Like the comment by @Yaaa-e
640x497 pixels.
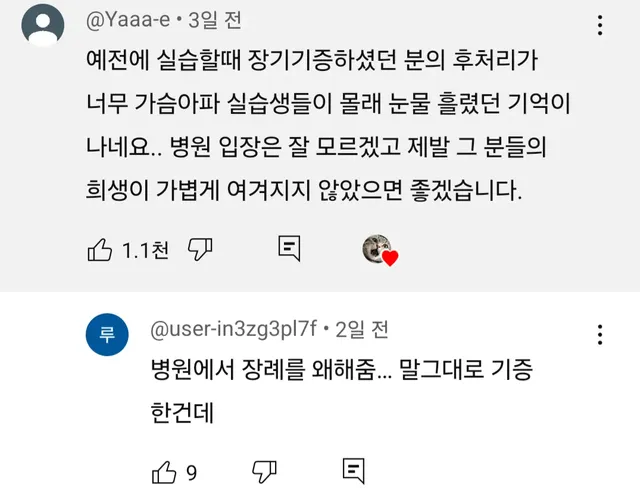tap(99, 250)
